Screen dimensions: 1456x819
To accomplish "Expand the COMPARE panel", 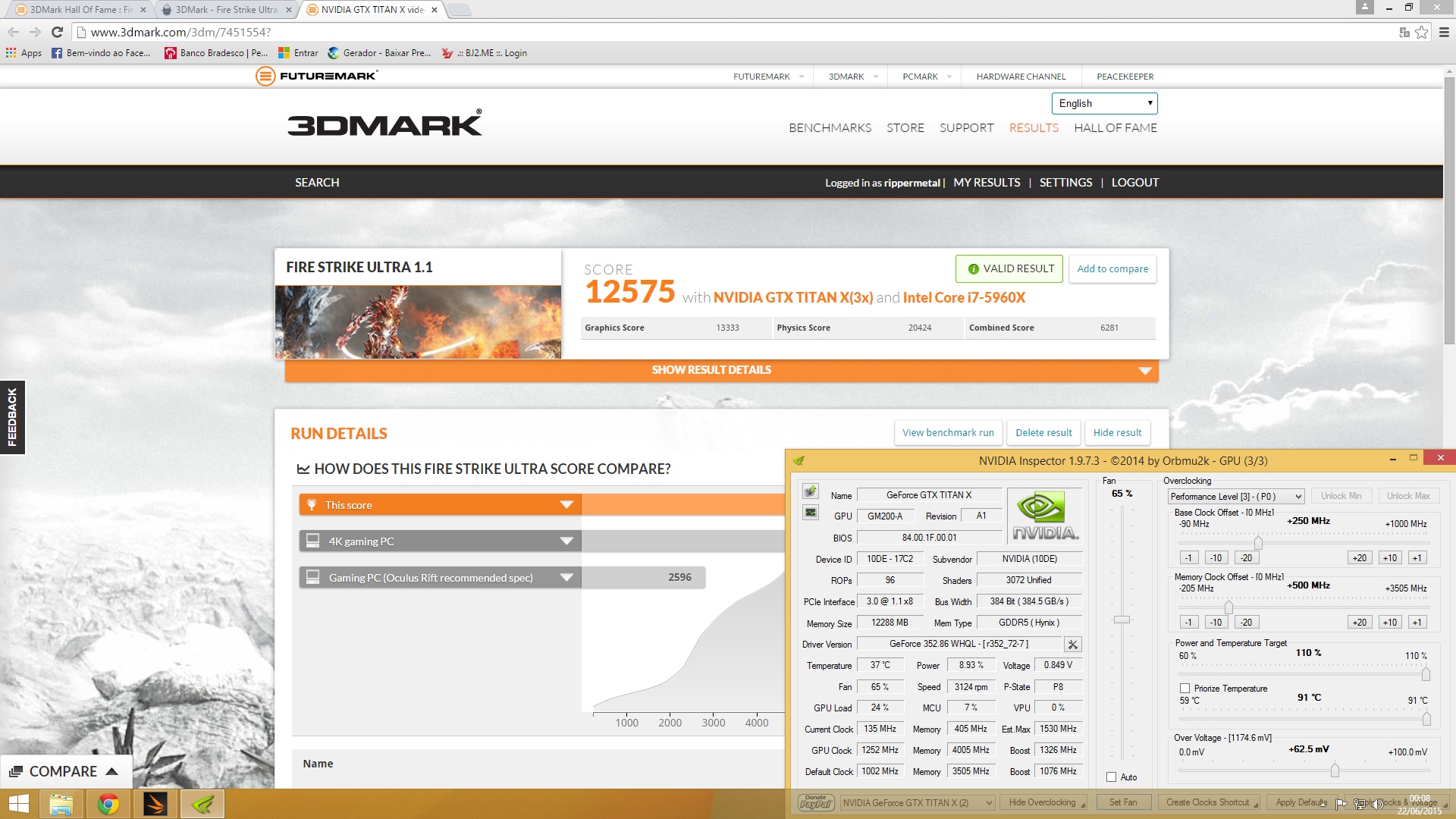I will click(x=64, y=771).
